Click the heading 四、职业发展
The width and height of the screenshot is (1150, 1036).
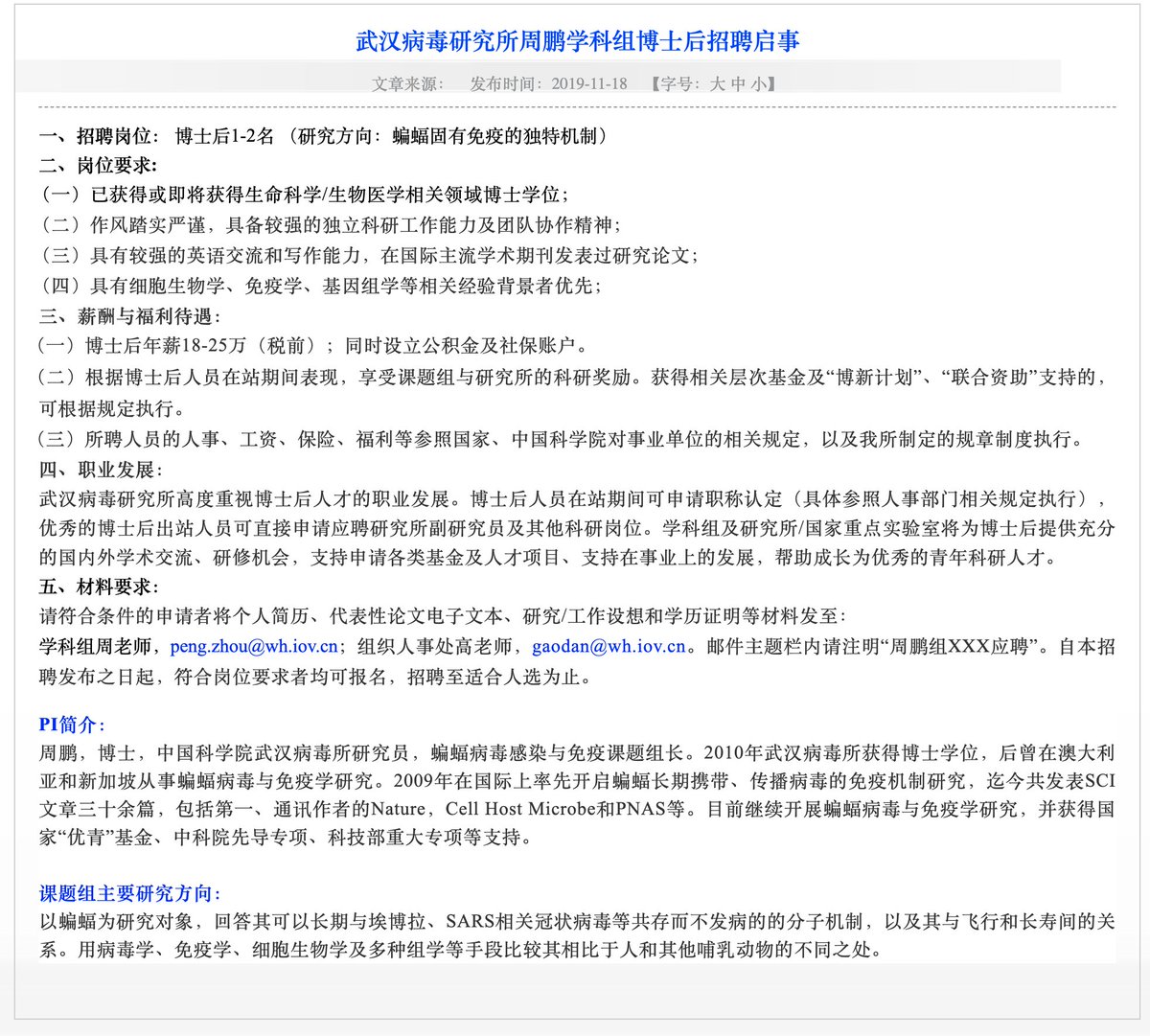tap(100, 470)
